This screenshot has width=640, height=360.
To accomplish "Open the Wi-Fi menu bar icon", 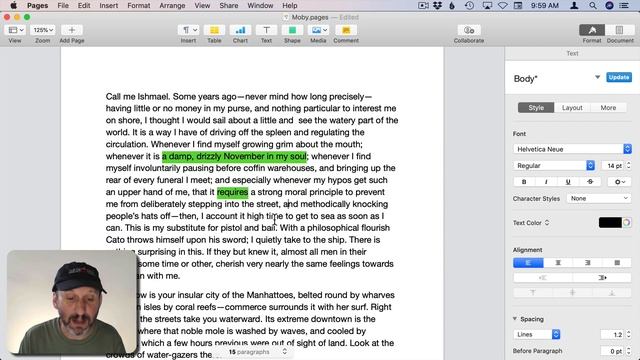I will (503, 5).
